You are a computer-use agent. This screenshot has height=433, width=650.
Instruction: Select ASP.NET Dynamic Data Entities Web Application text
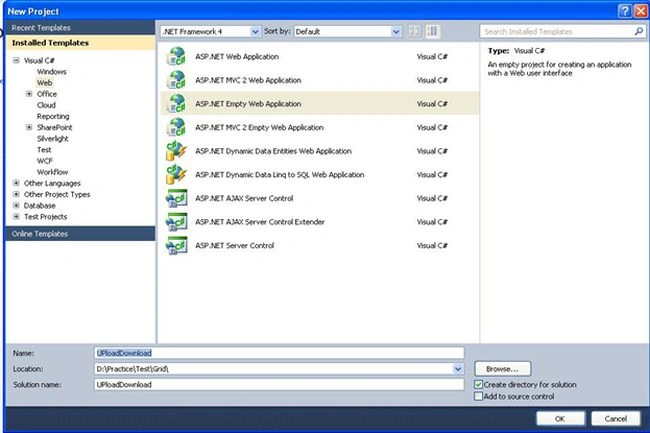(x=274, y=151)
